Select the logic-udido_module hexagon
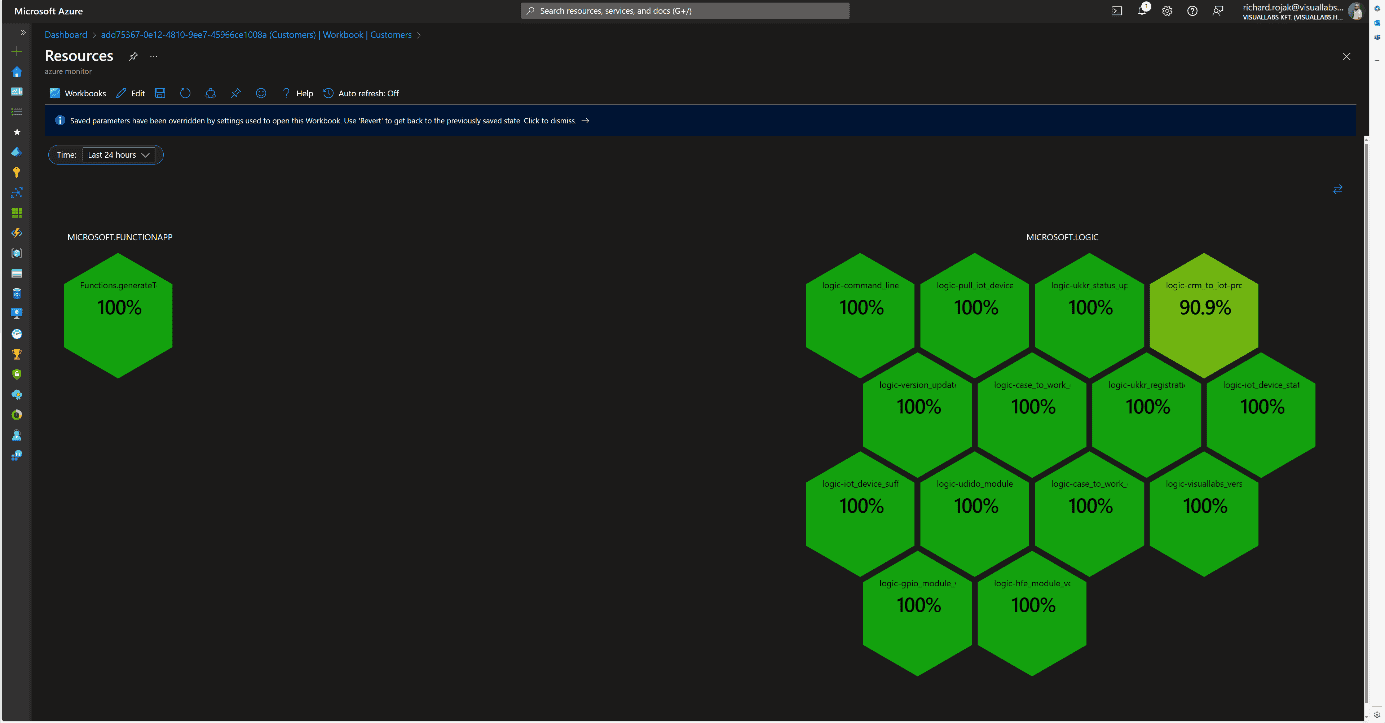1385x723 pixels. [975, 513]
